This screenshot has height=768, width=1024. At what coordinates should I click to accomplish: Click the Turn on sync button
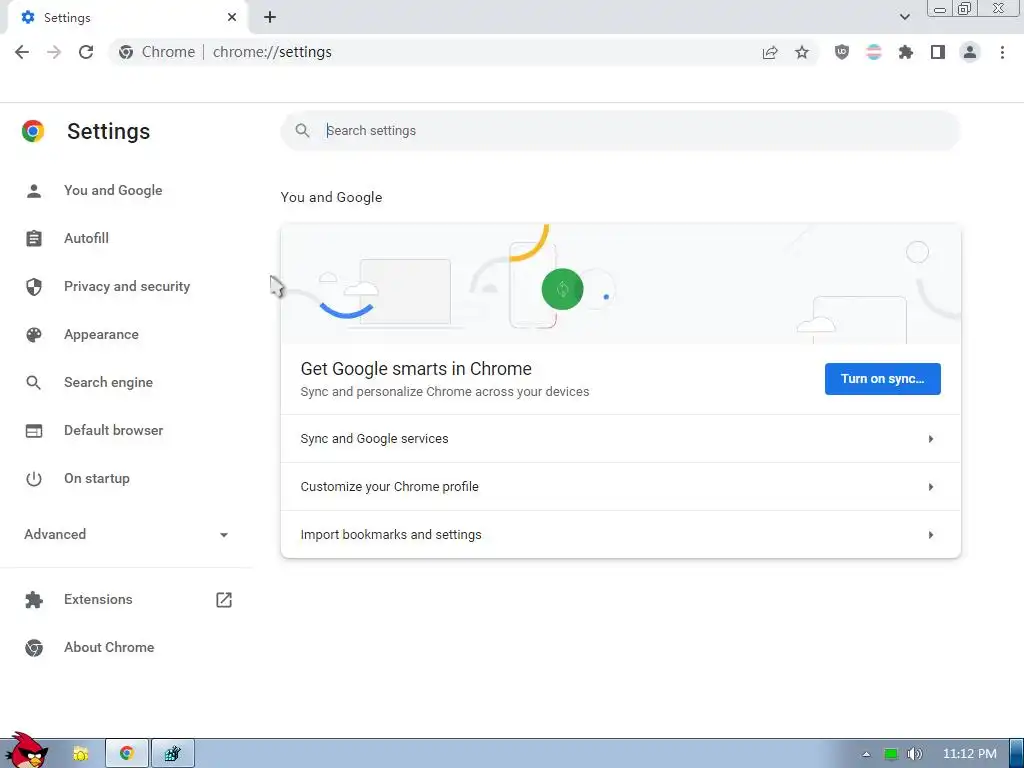pyautogui.click(x=882, y=379)
